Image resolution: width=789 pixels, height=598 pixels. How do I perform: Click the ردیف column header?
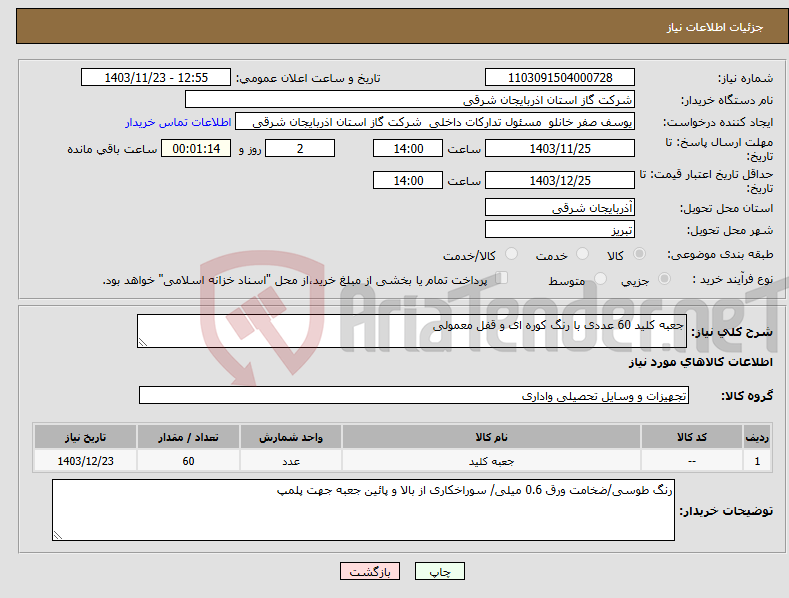(x=757, y=437)
